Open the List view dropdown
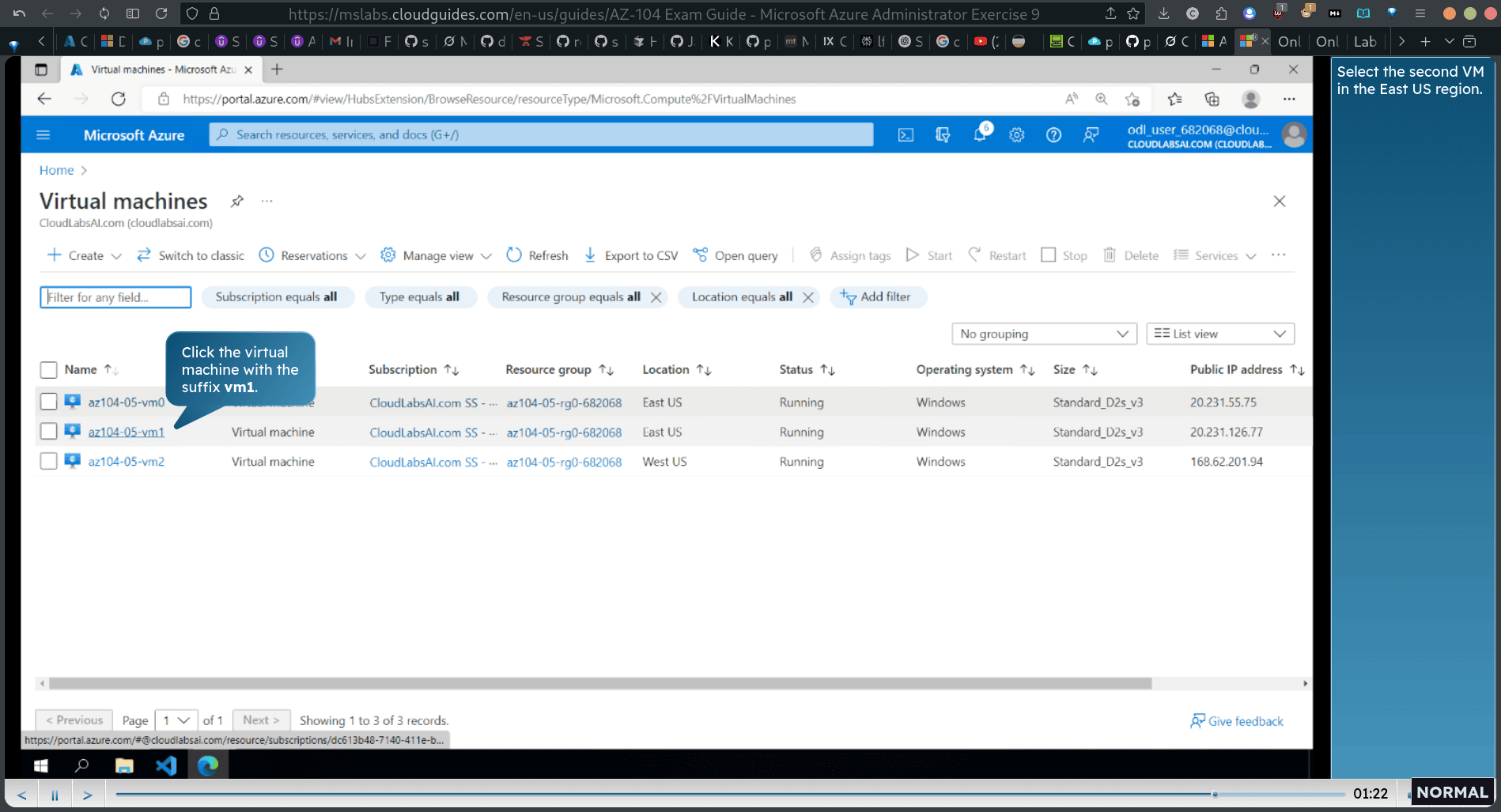Screen dimensions: 1501x812 1220,334
